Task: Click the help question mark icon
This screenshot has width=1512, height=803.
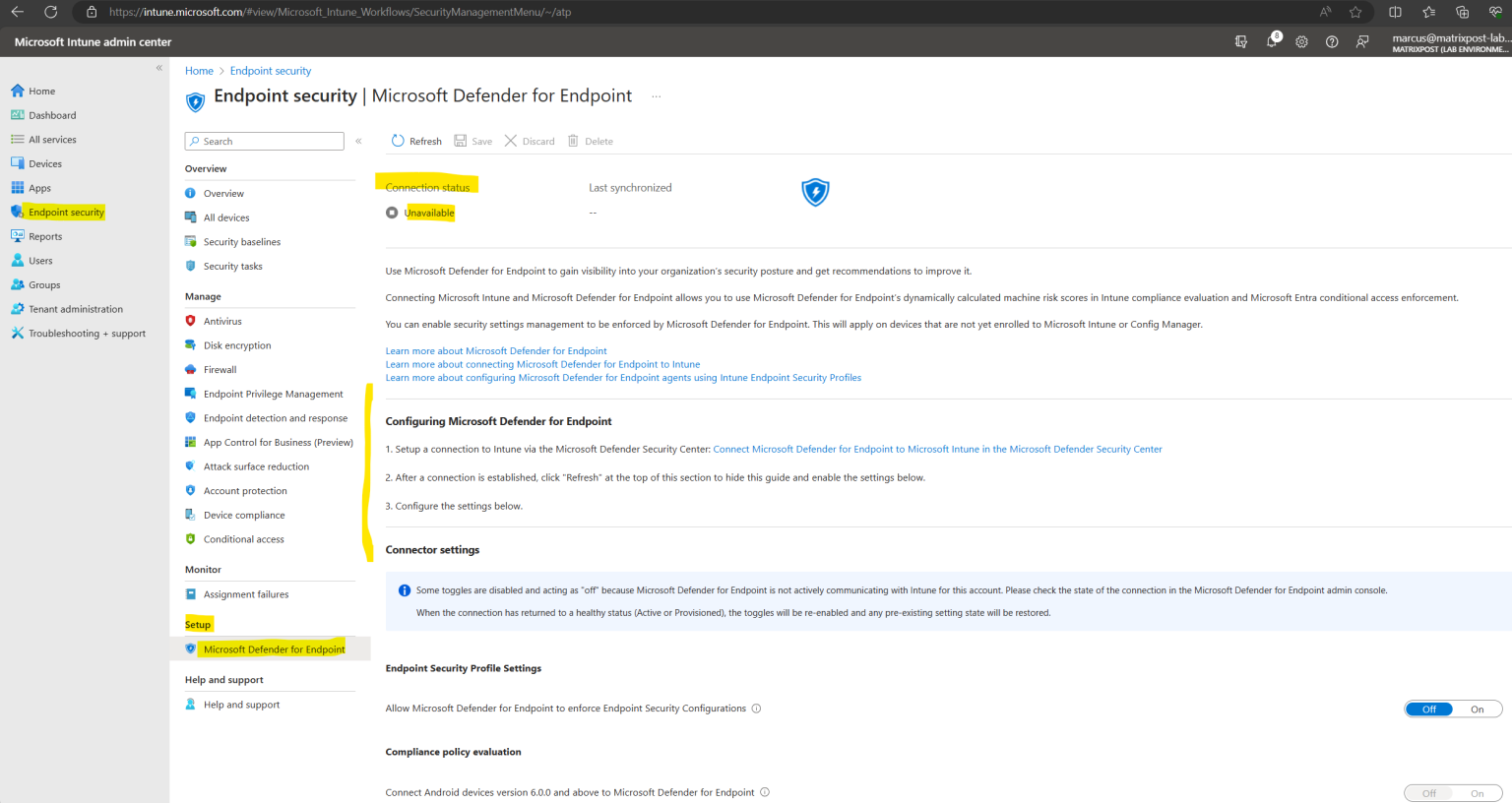Action: 1332,41
